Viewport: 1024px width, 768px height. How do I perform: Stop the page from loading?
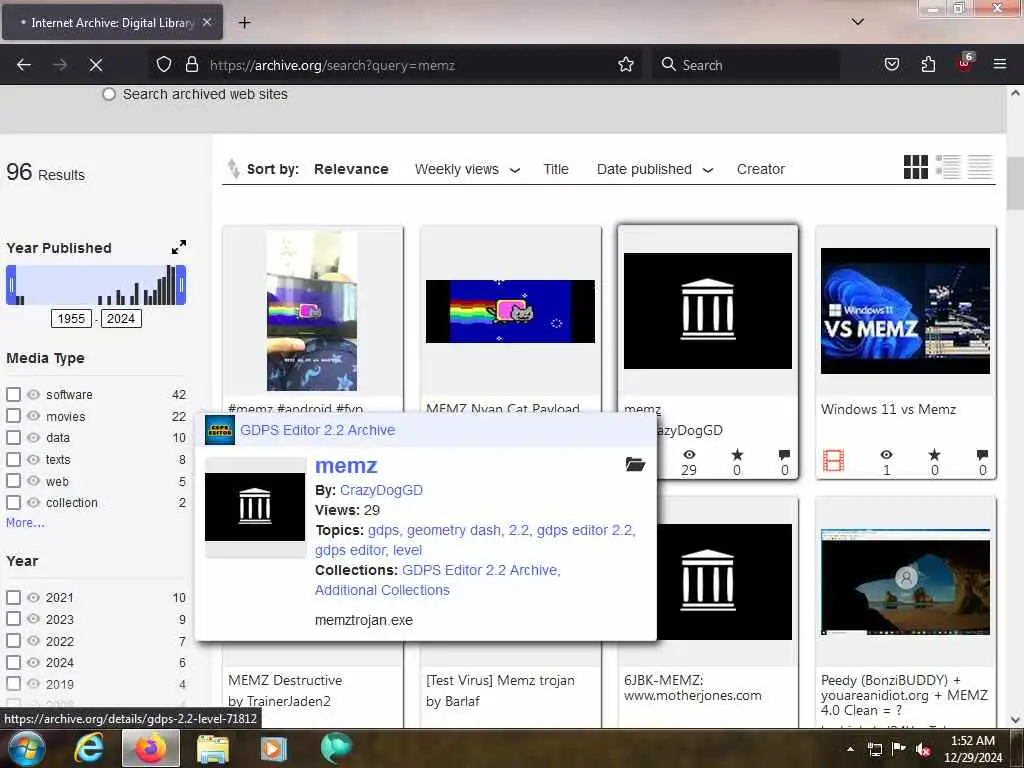[96, 65]
